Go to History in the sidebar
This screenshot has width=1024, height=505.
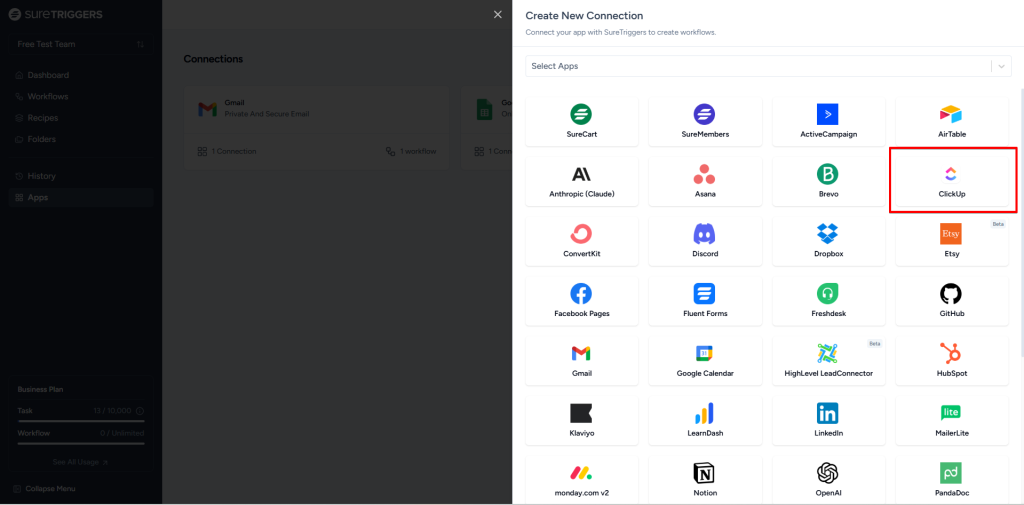point(41,176)
